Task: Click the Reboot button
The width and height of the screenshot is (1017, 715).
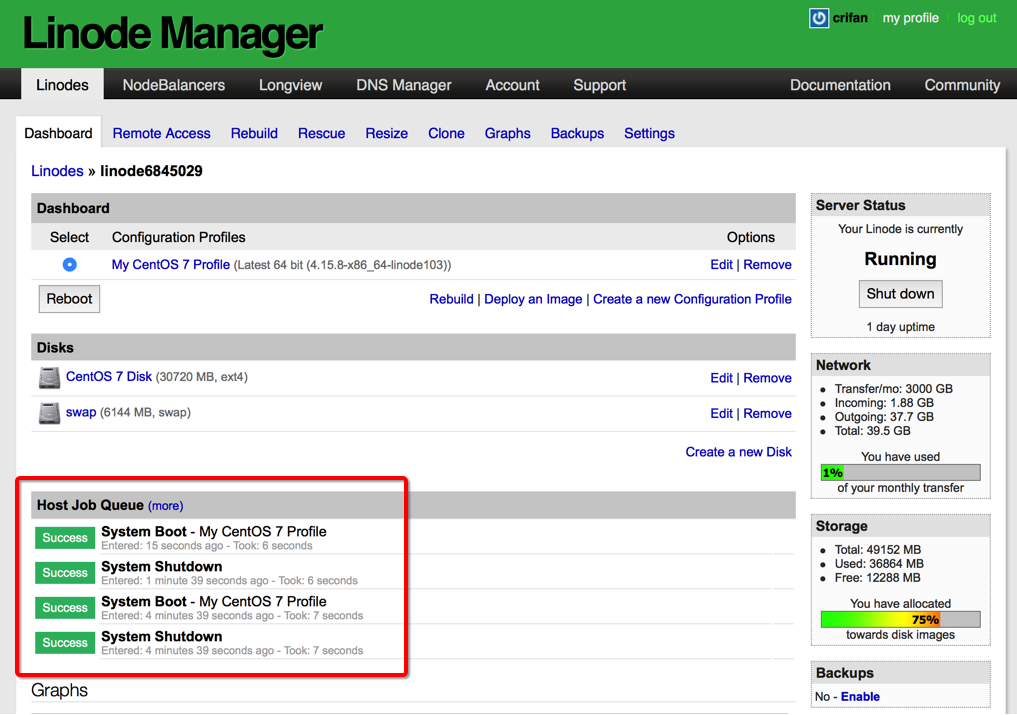Action: [69, 299]
